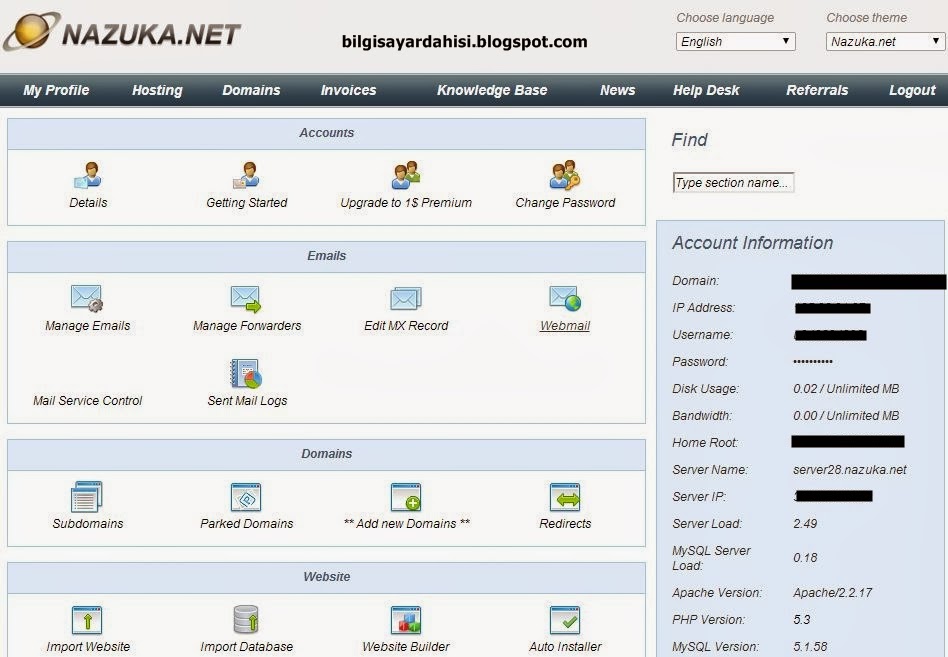Click the Bandwidth 0.00 / Unlimited MB value
The width and height of the screenshot is (948, 657).
846,416
